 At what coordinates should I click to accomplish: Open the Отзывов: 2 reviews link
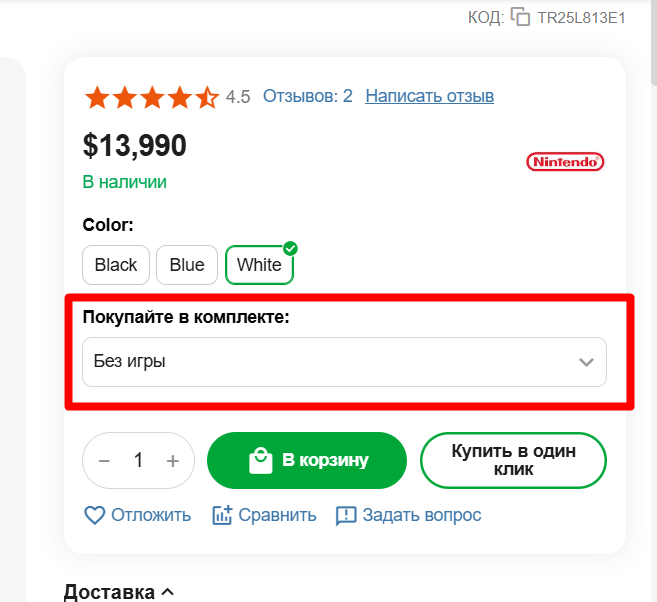point(308,96)
